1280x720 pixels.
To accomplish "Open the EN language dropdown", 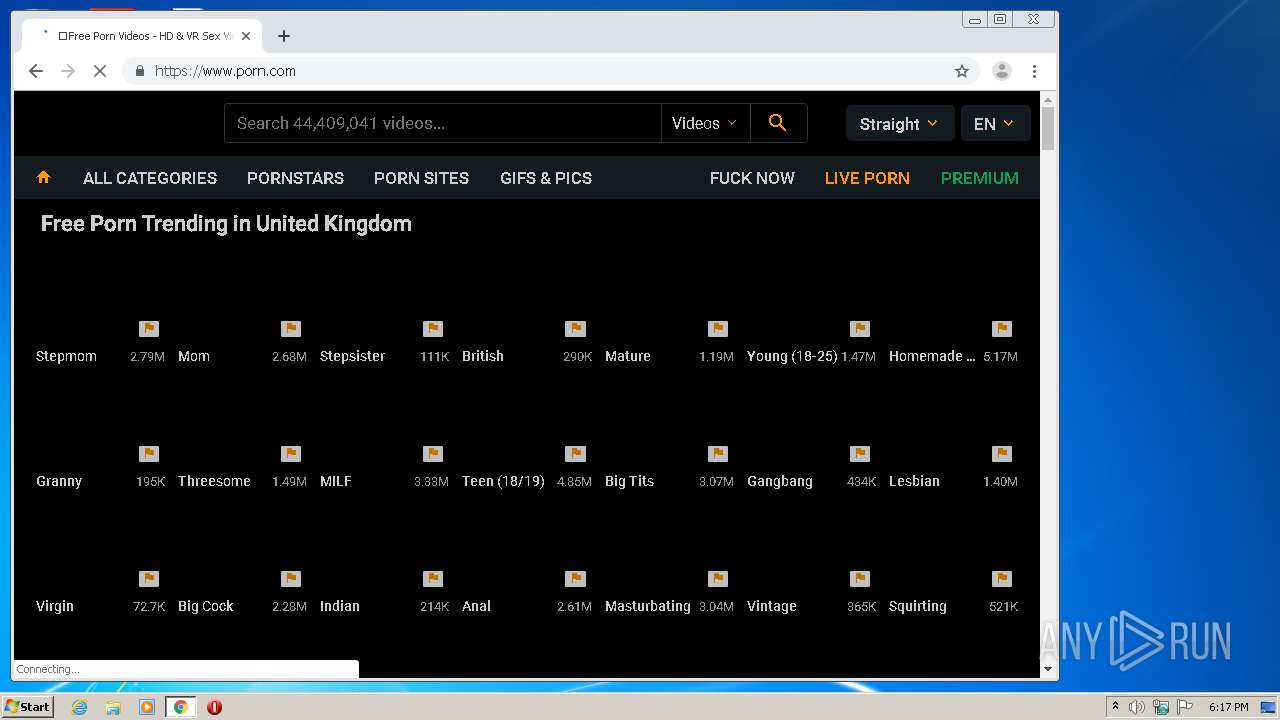I will point(995,124).
